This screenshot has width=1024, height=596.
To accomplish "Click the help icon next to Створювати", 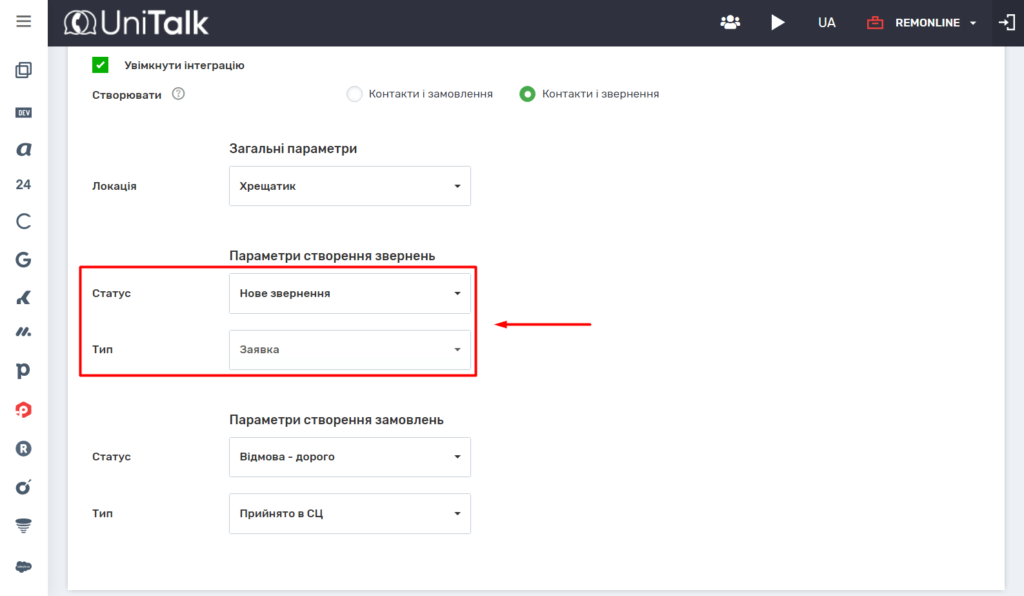I will click(178, 94).
